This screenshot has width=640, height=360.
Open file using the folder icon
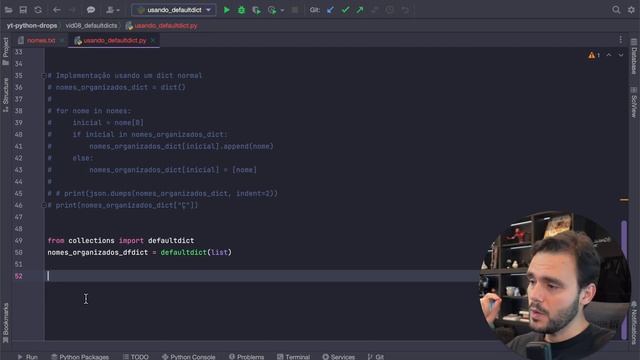coord(8,10)
